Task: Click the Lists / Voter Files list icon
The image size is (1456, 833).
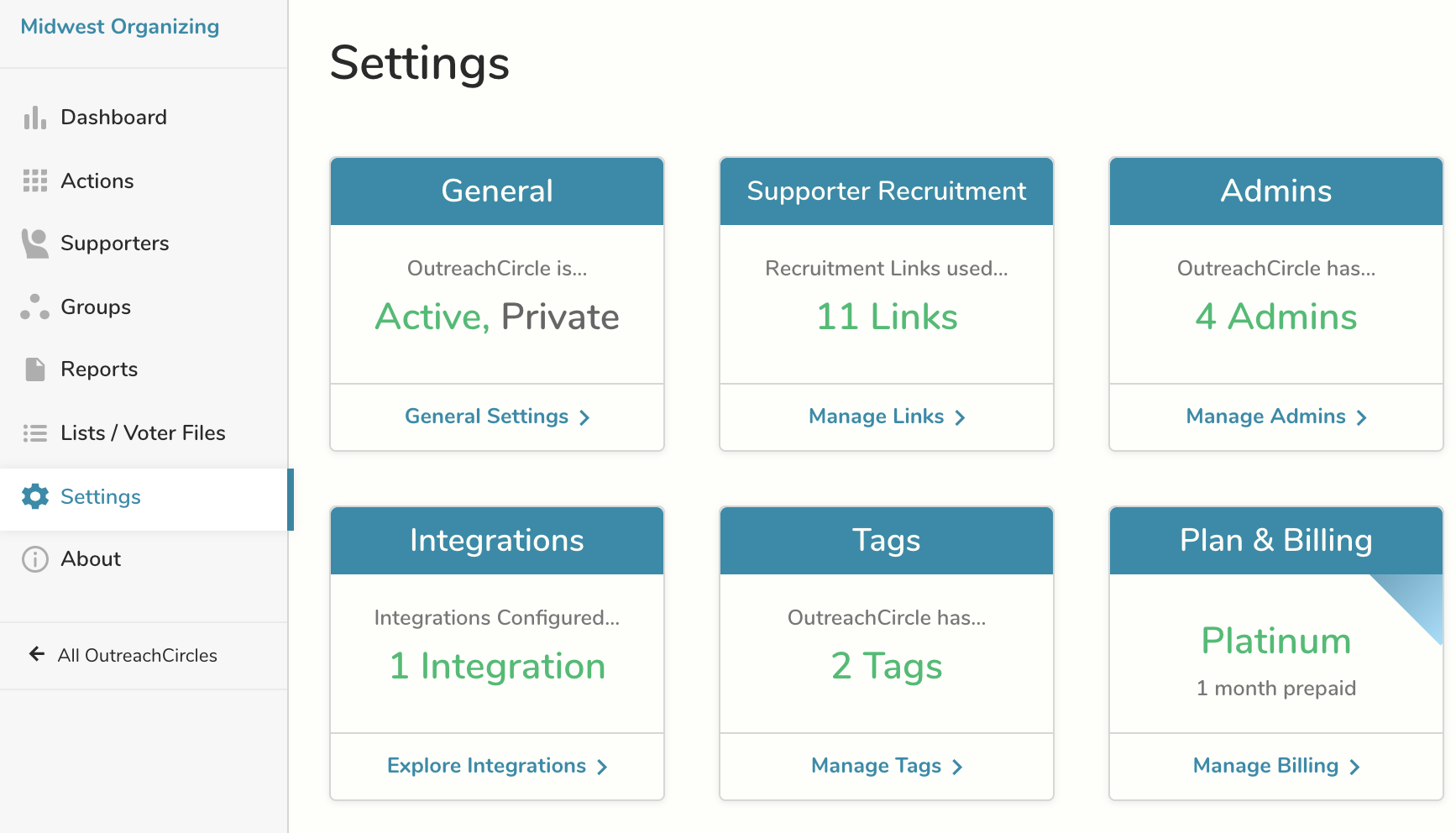Action: (35, 433)
